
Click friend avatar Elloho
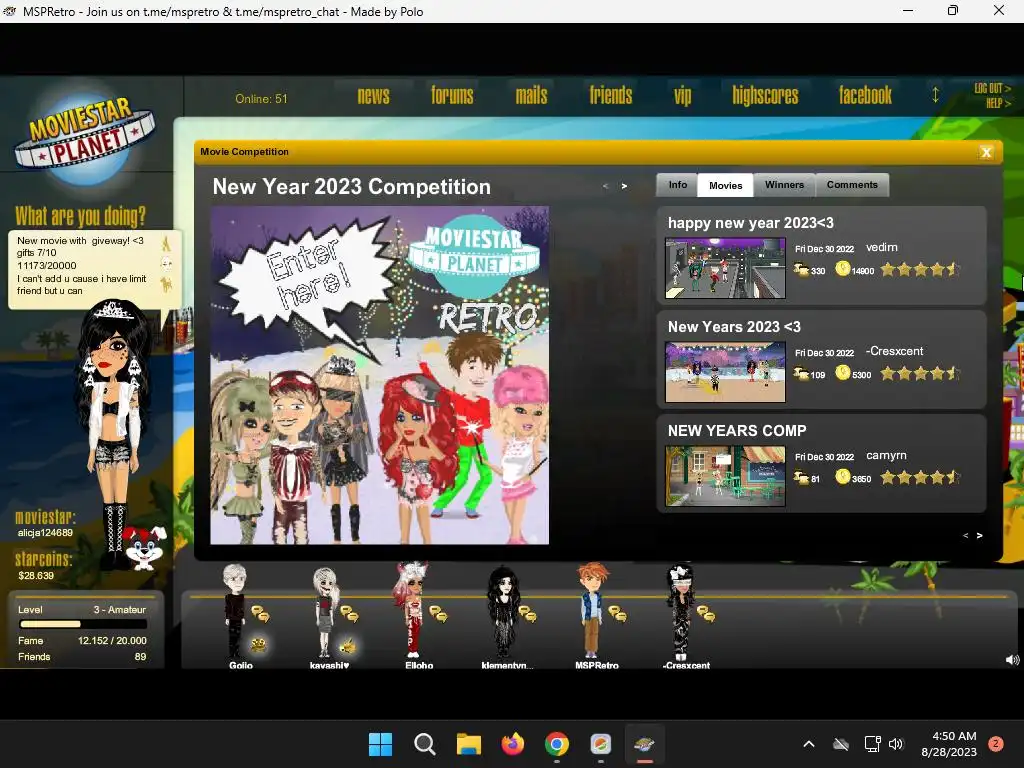411,610
